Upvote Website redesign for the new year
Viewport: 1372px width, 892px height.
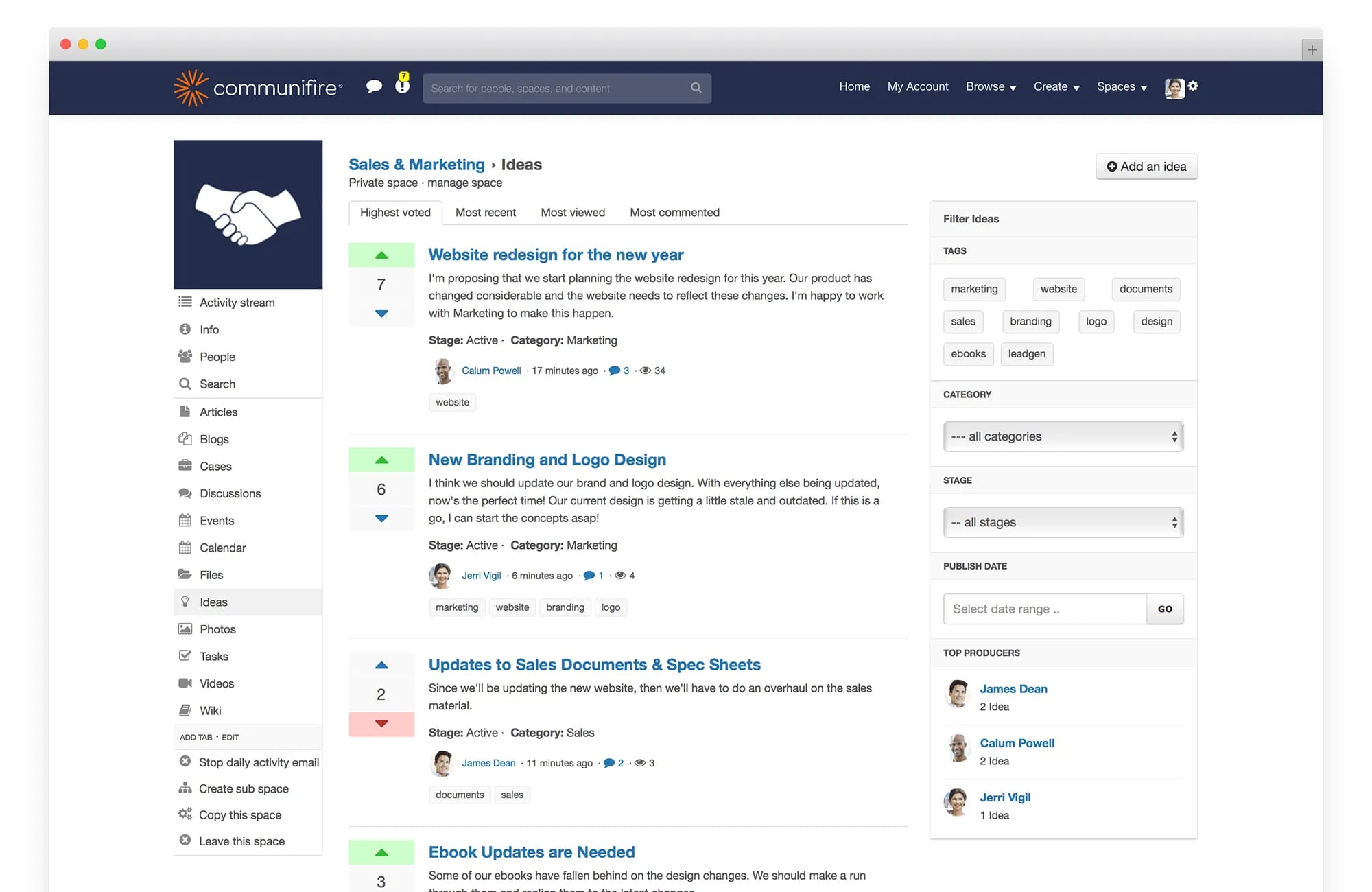381,255
